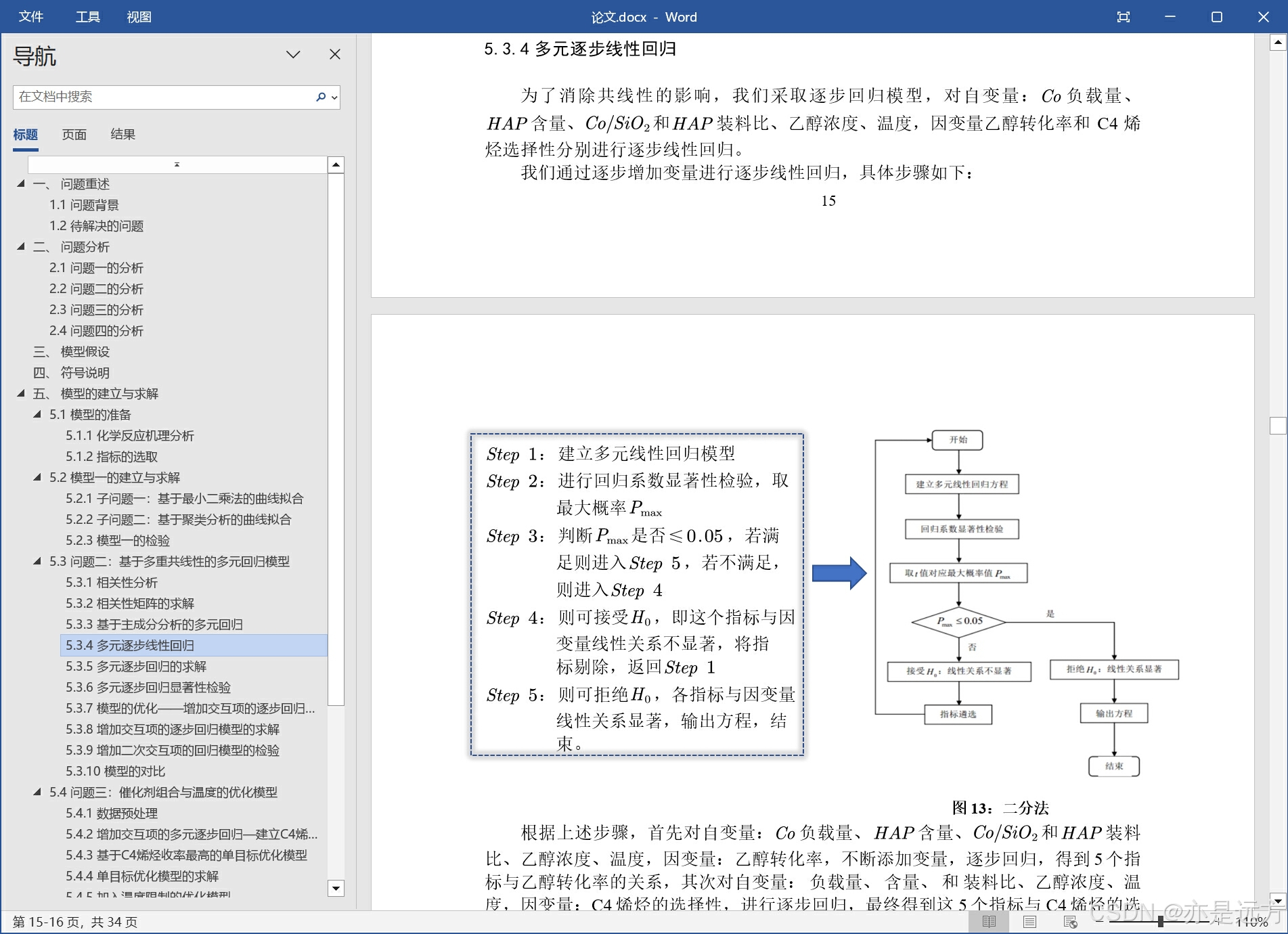This screenshot has height=934, width=1288.
Task: Go to heading 1.2 待解决的问题
Action: coord(96,225)
